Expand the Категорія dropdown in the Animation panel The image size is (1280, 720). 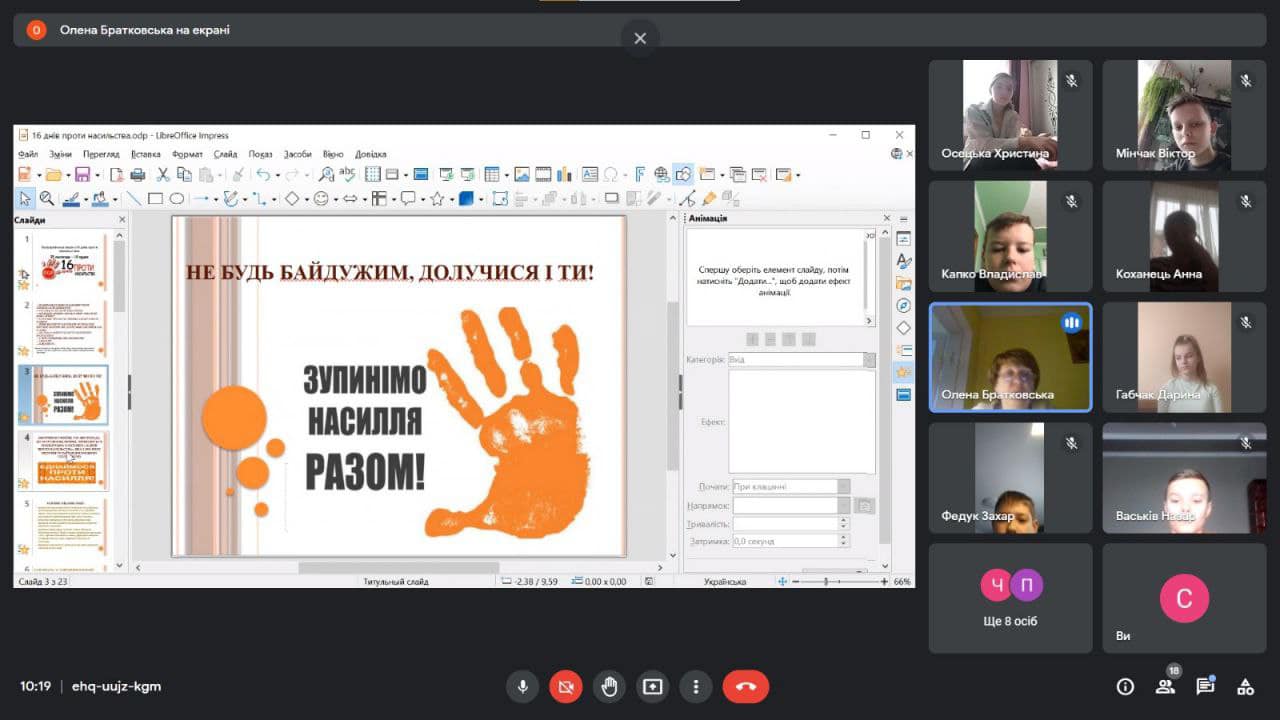868,359
